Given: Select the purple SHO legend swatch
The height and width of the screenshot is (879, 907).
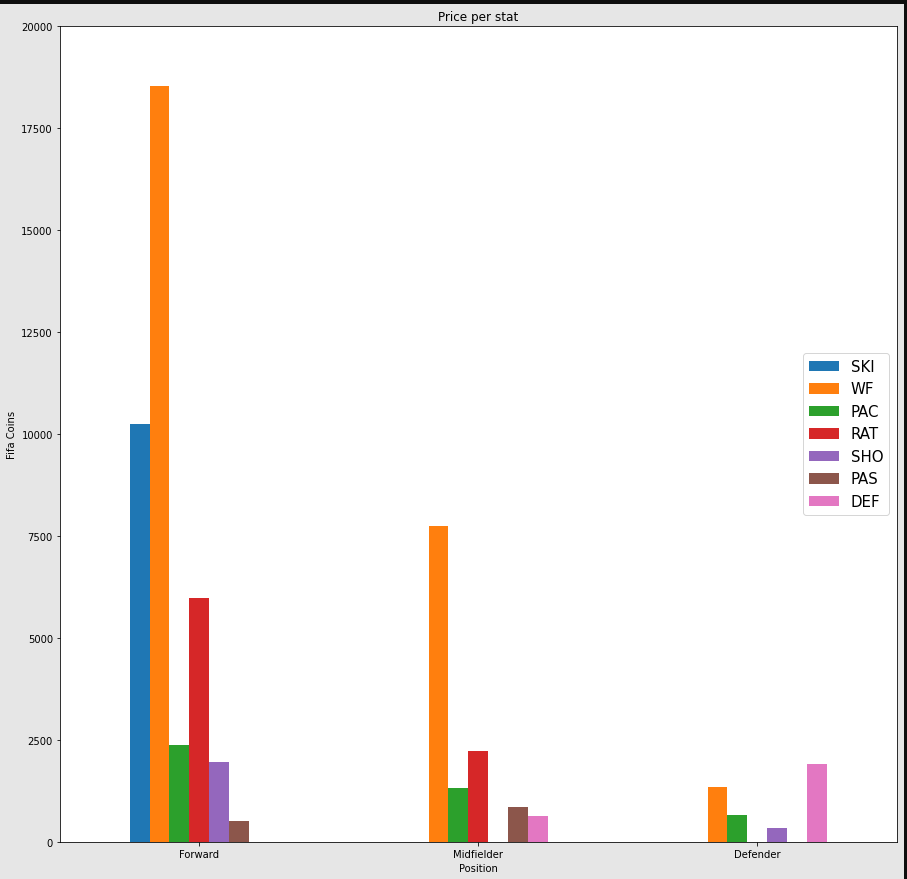Looking at the screenshot, I should tap(824, 456).
